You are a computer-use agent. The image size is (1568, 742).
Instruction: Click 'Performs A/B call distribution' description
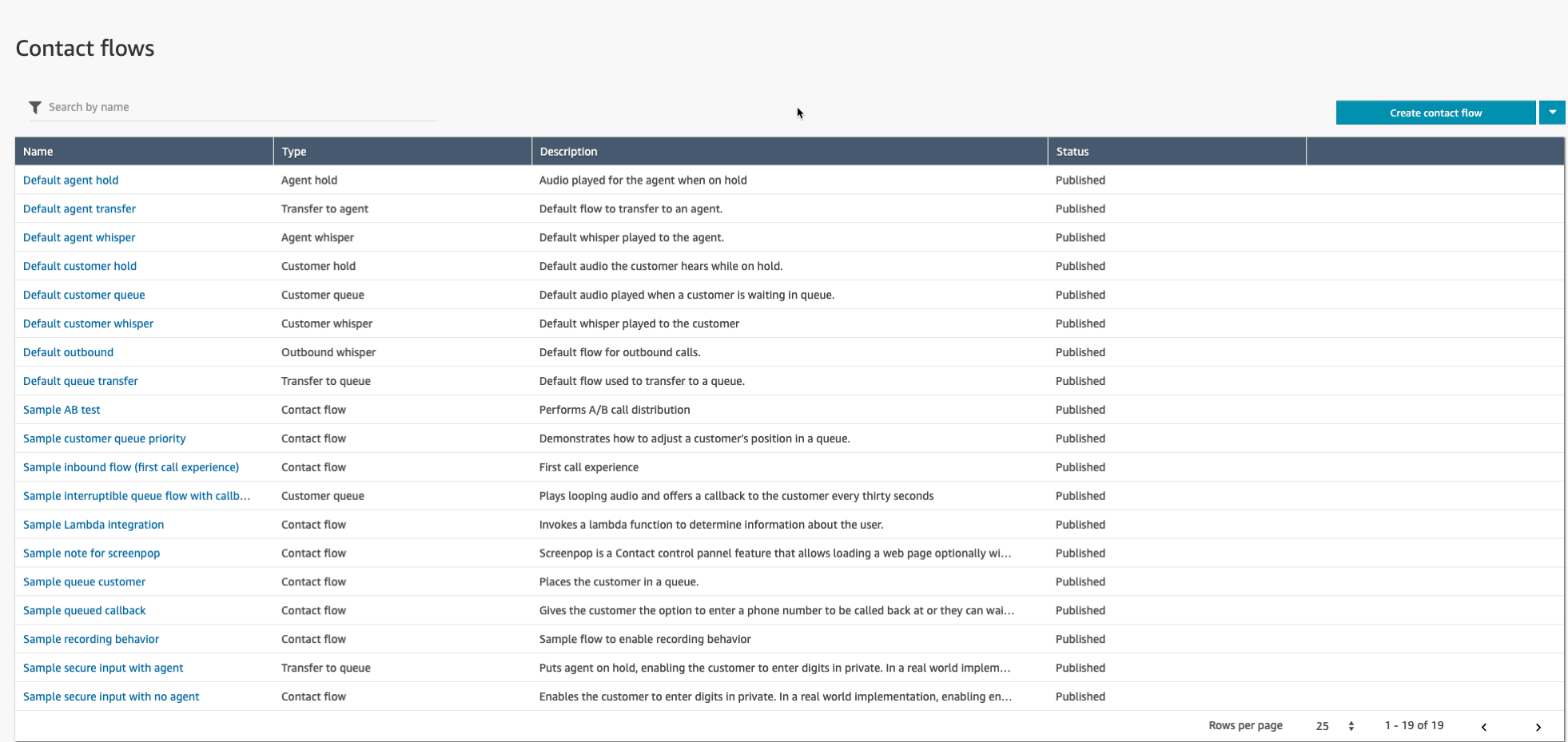pyautogui.click(x=615, y=410)
